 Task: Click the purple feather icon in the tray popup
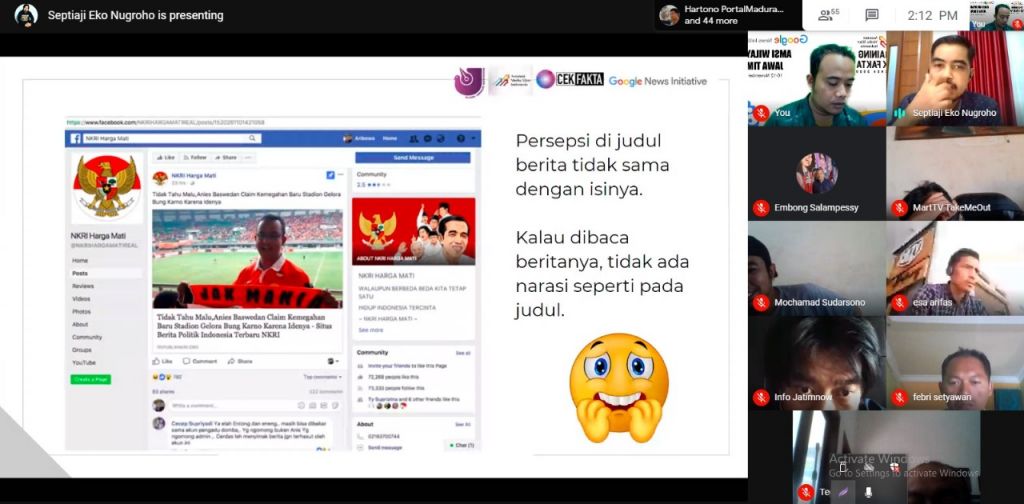pyautogui.click(x=843, y=492)
